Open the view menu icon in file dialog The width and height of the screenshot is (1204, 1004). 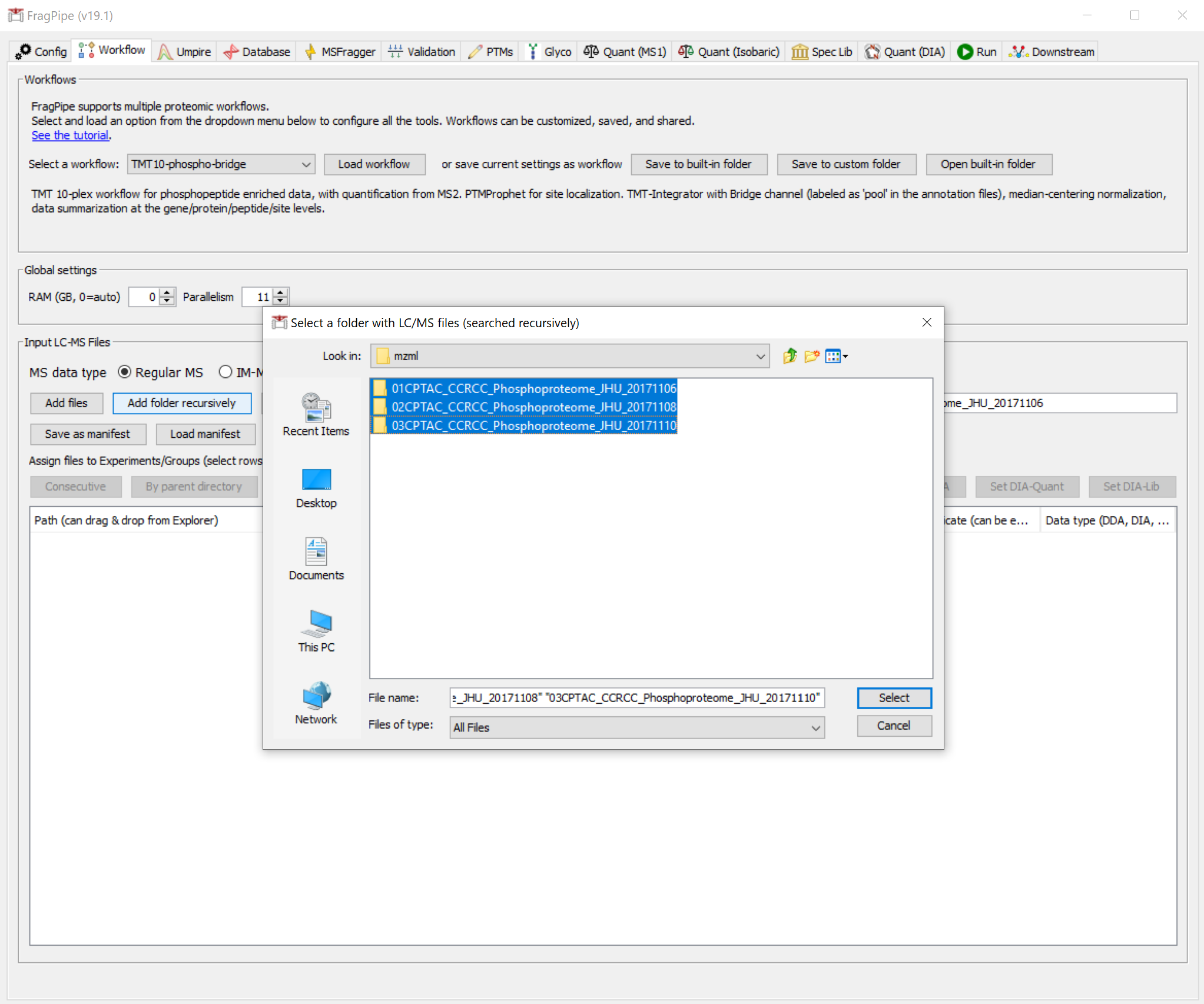[x=836, y=356]
